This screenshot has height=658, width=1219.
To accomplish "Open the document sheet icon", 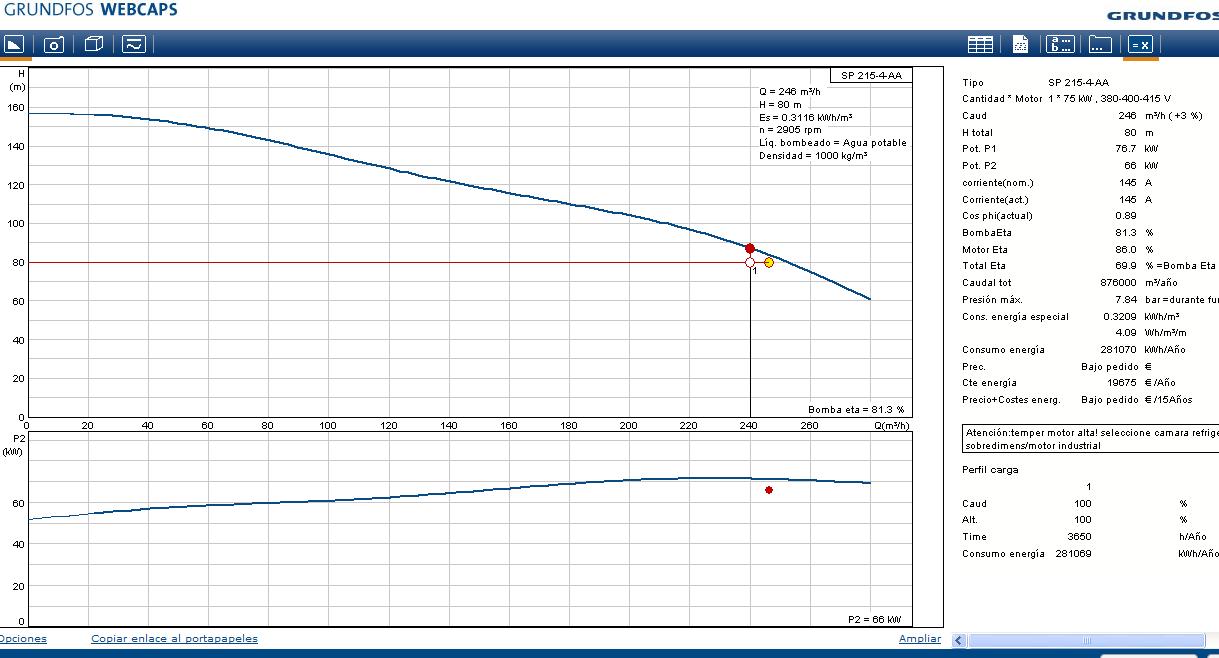I will (x=1020, y=44).
